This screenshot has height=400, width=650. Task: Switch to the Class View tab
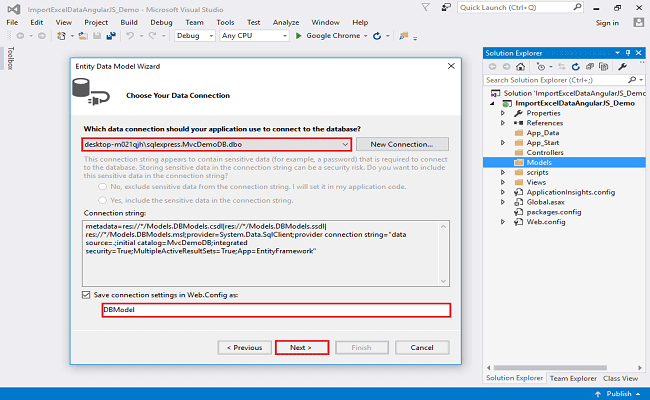(620, 378)
